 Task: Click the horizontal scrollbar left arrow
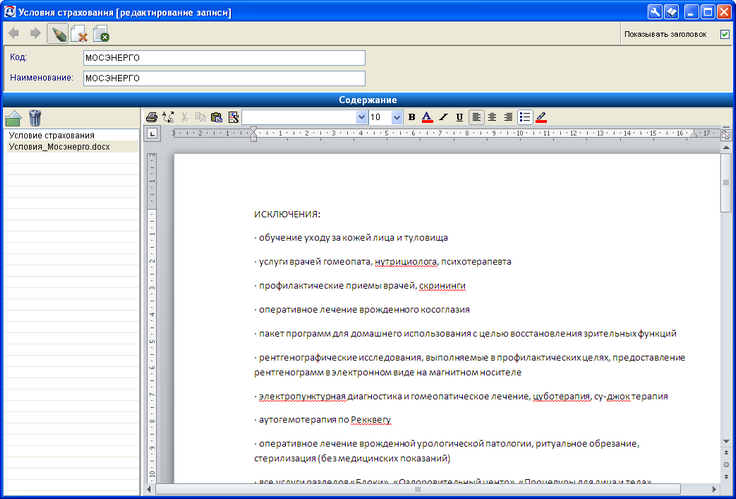pyautogui.click(x=149, y=489)
